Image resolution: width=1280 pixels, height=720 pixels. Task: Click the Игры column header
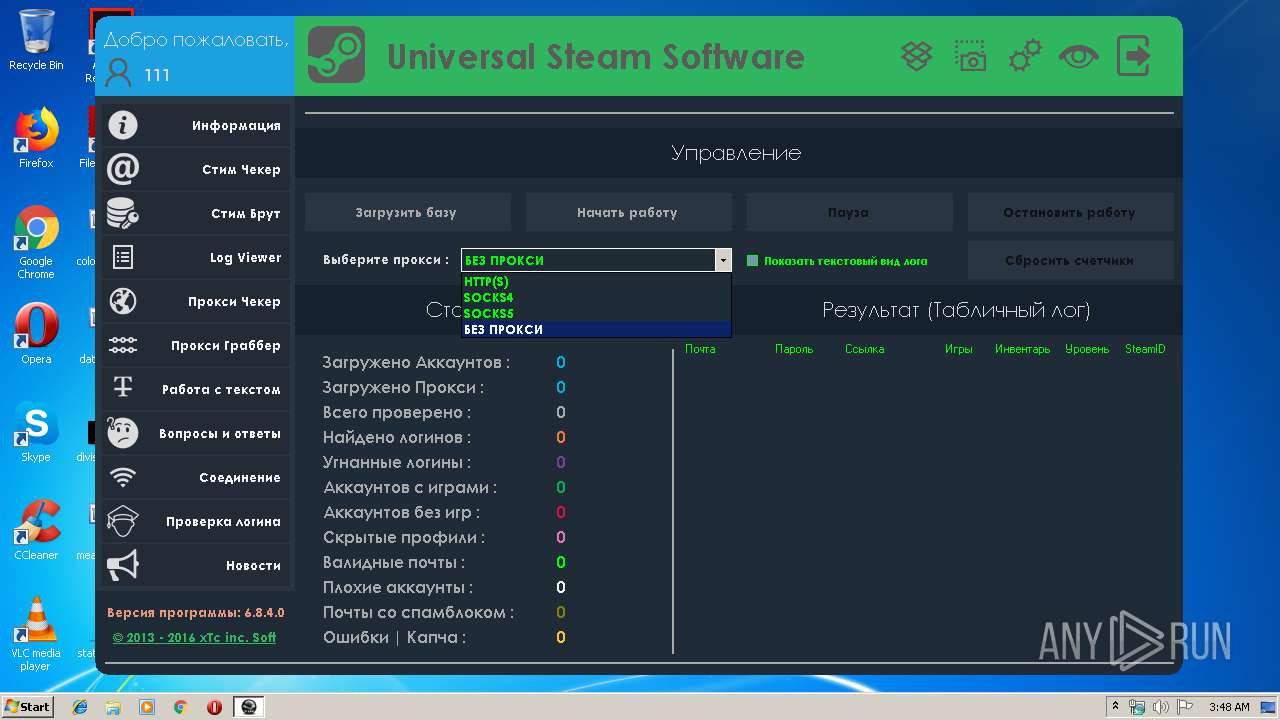click(959, 349)
